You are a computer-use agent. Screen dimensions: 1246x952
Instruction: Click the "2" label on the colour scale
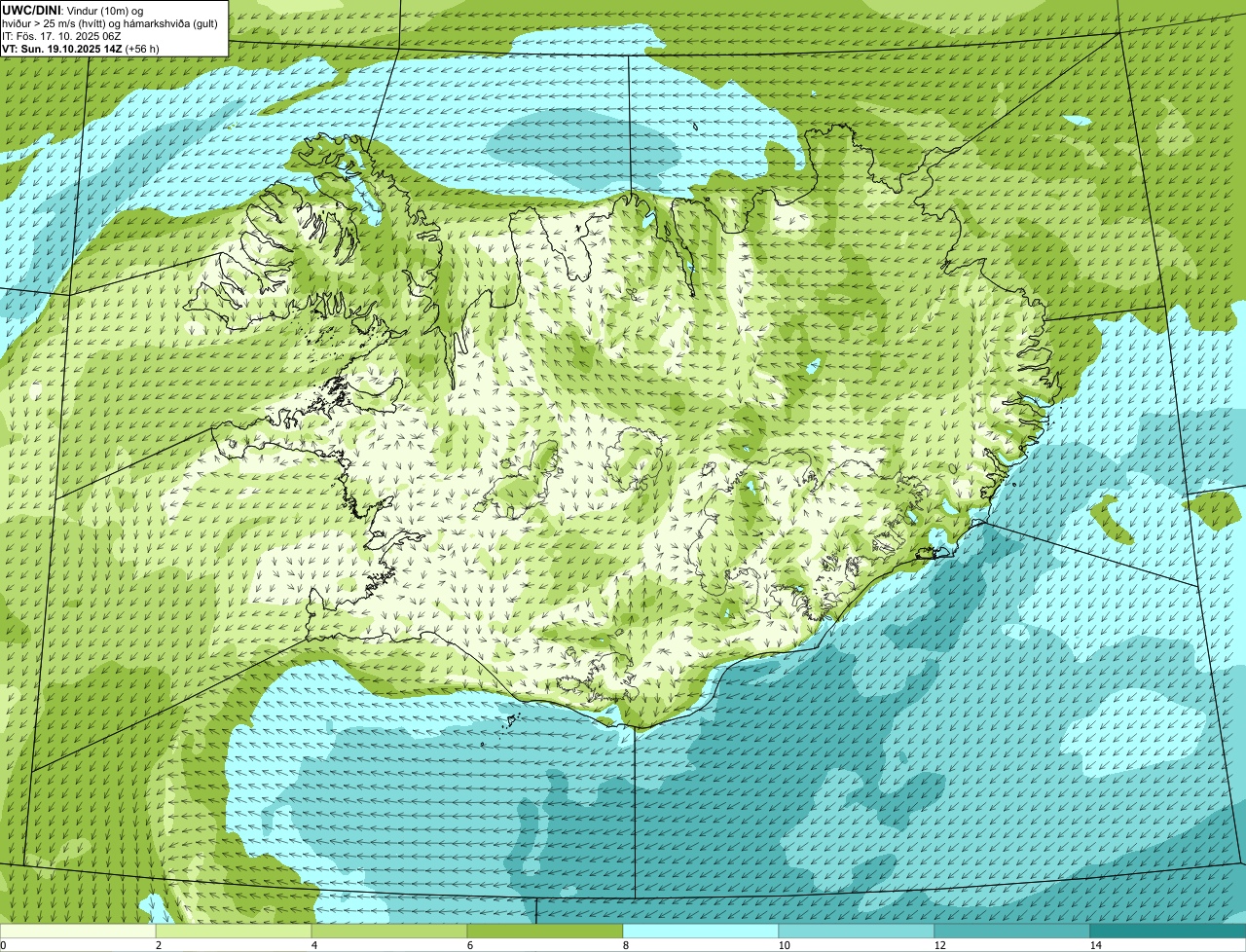point(158,945)
